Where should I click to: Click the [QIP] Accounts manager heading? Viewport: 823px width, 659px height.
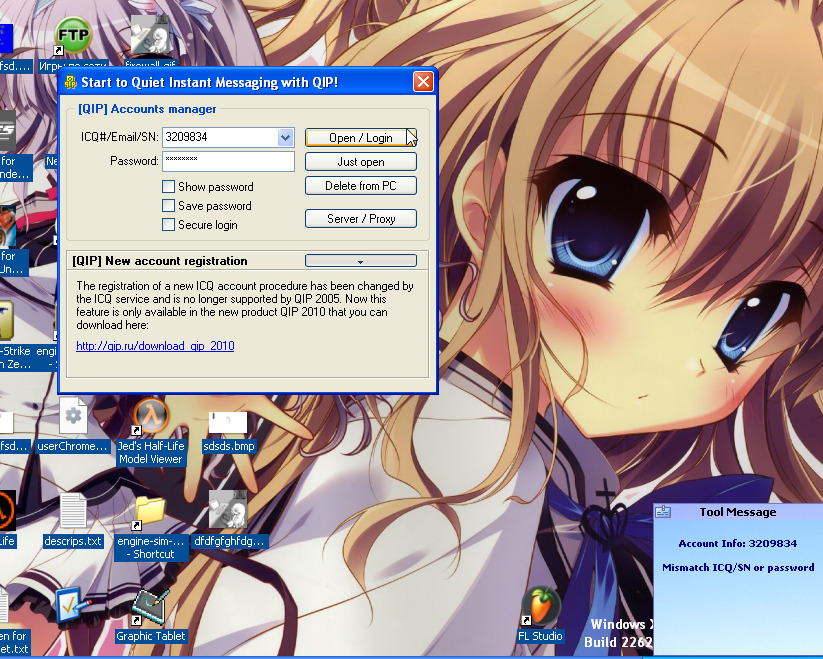(147, 109)
